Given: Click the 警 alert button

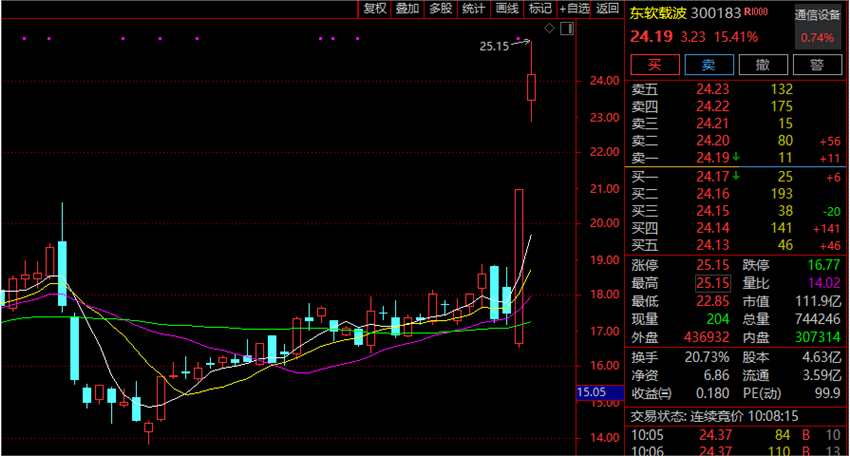Looking at the screenshot, I should click(817, 65).
